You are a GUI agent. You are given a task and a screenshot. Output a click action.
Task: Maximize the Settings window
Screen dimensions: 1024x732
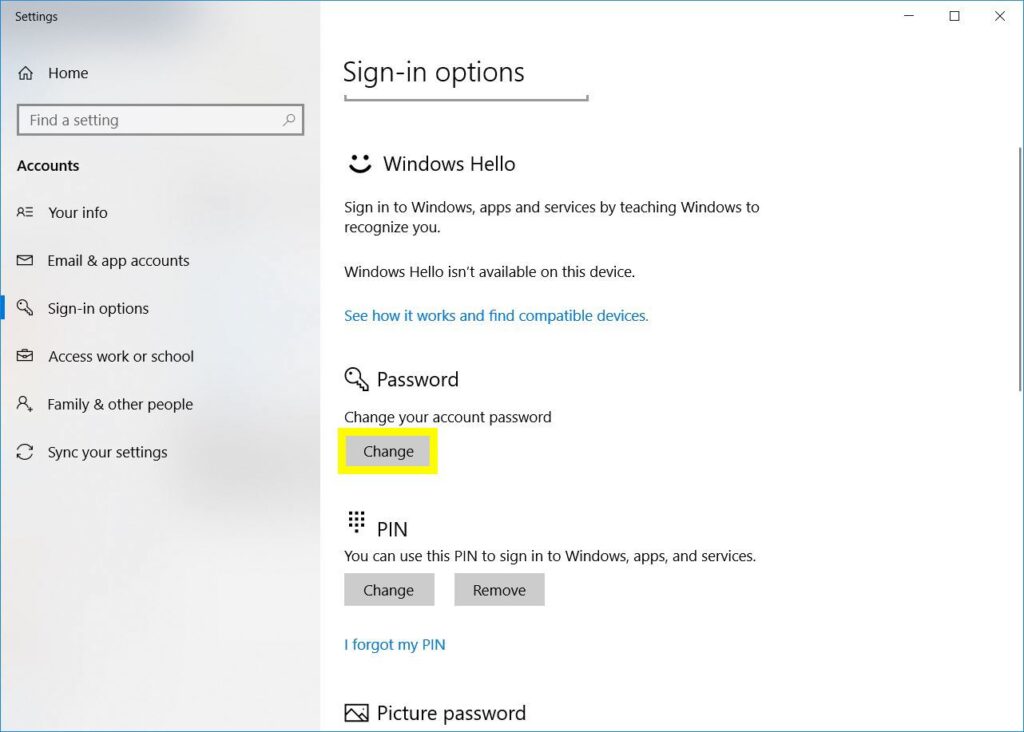pos(954,16)
